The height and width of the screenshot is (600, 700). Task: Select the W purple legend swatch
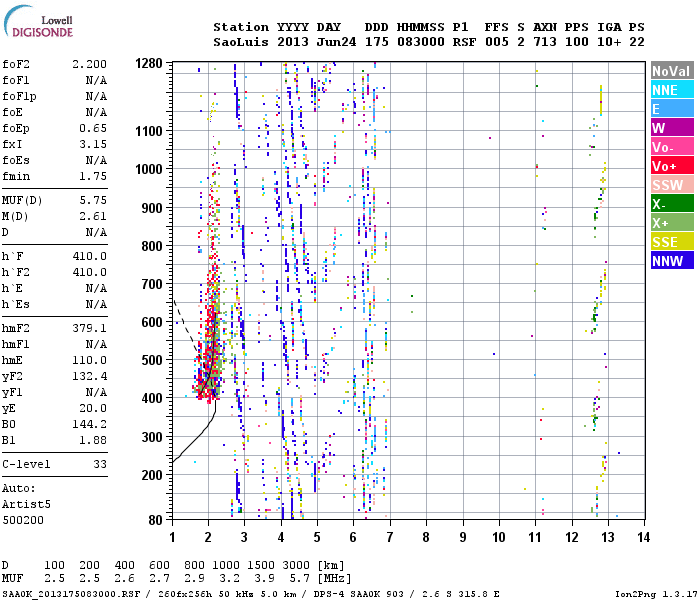coord(672,128)
